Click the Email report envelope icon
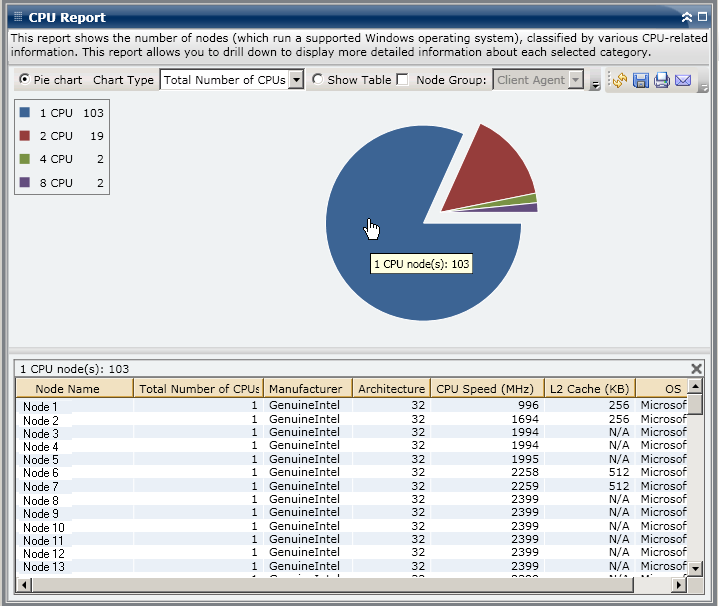719x606 pixels. [x=683, y=80]
